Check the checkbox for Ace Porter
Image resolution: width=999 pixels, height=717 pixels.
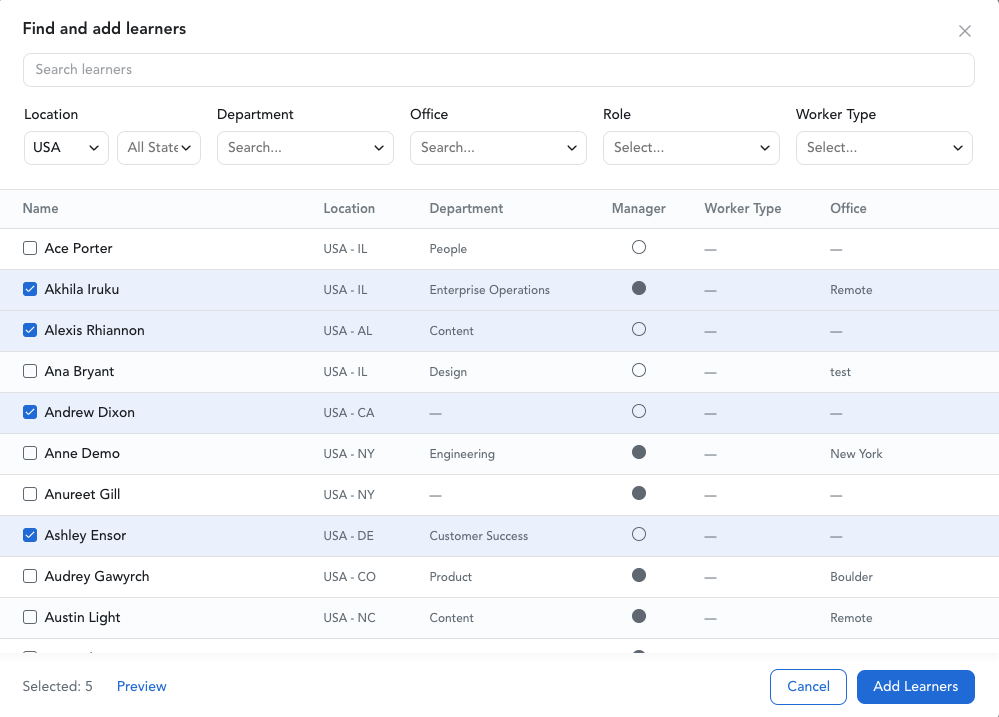point(30,248)
